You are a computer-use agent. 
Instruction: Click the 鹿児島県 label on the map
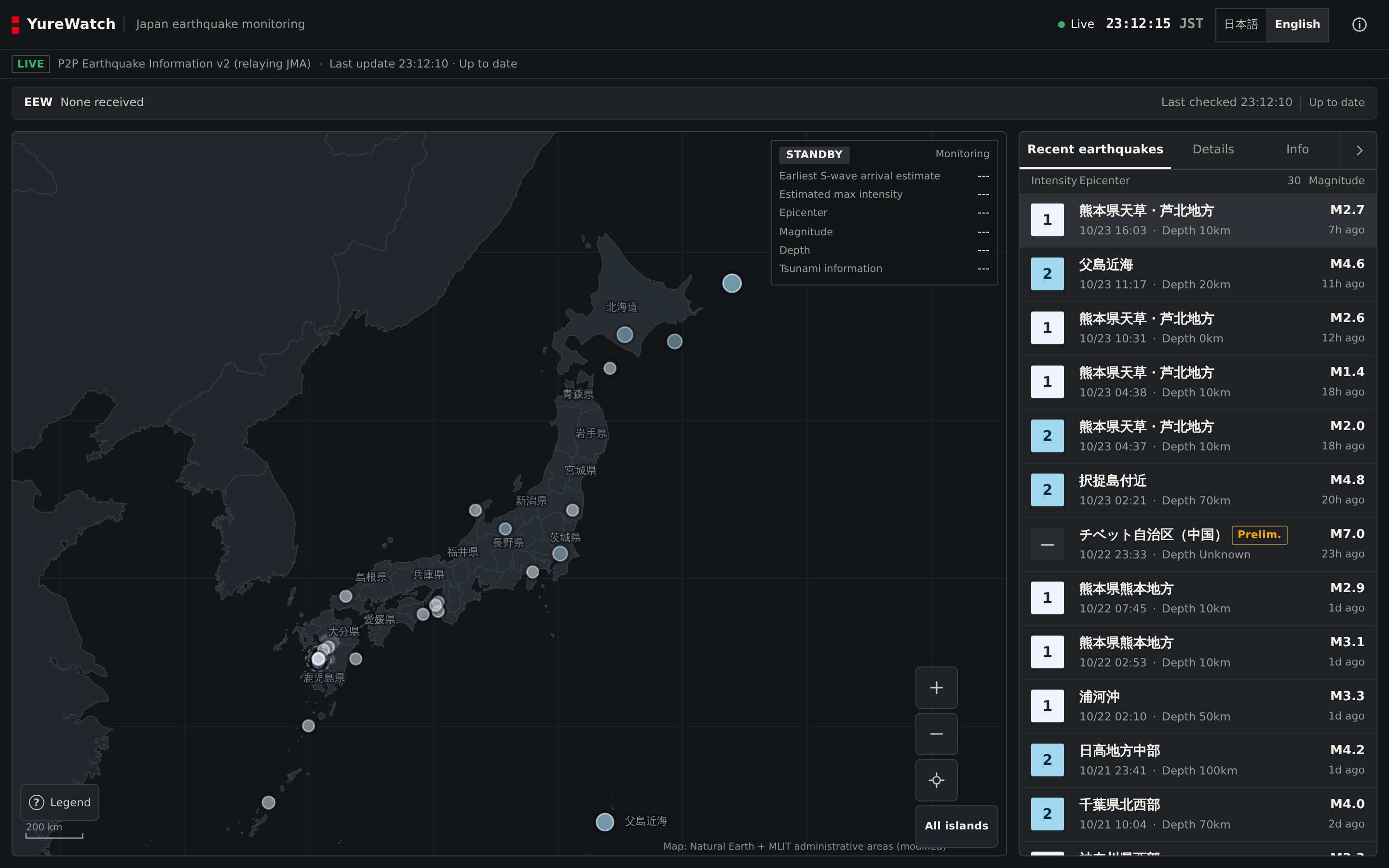[324, 678]
